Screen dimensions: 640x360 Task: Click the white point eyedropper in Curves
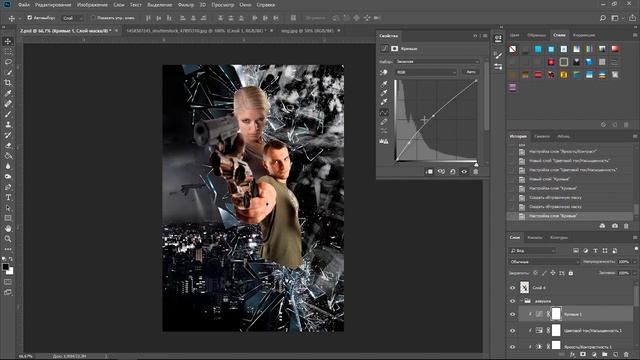384,102
